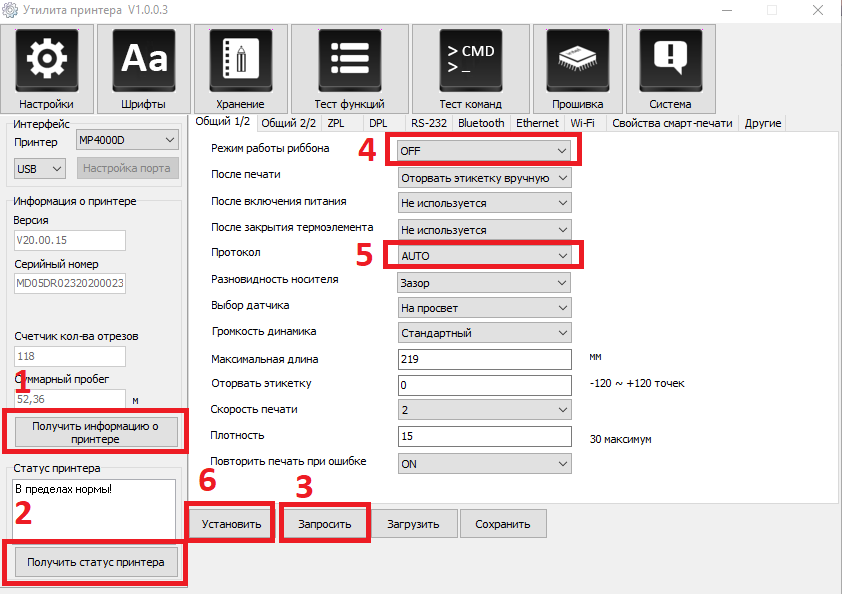
Task: Click the Запросить button
Action: click(325, 524)
